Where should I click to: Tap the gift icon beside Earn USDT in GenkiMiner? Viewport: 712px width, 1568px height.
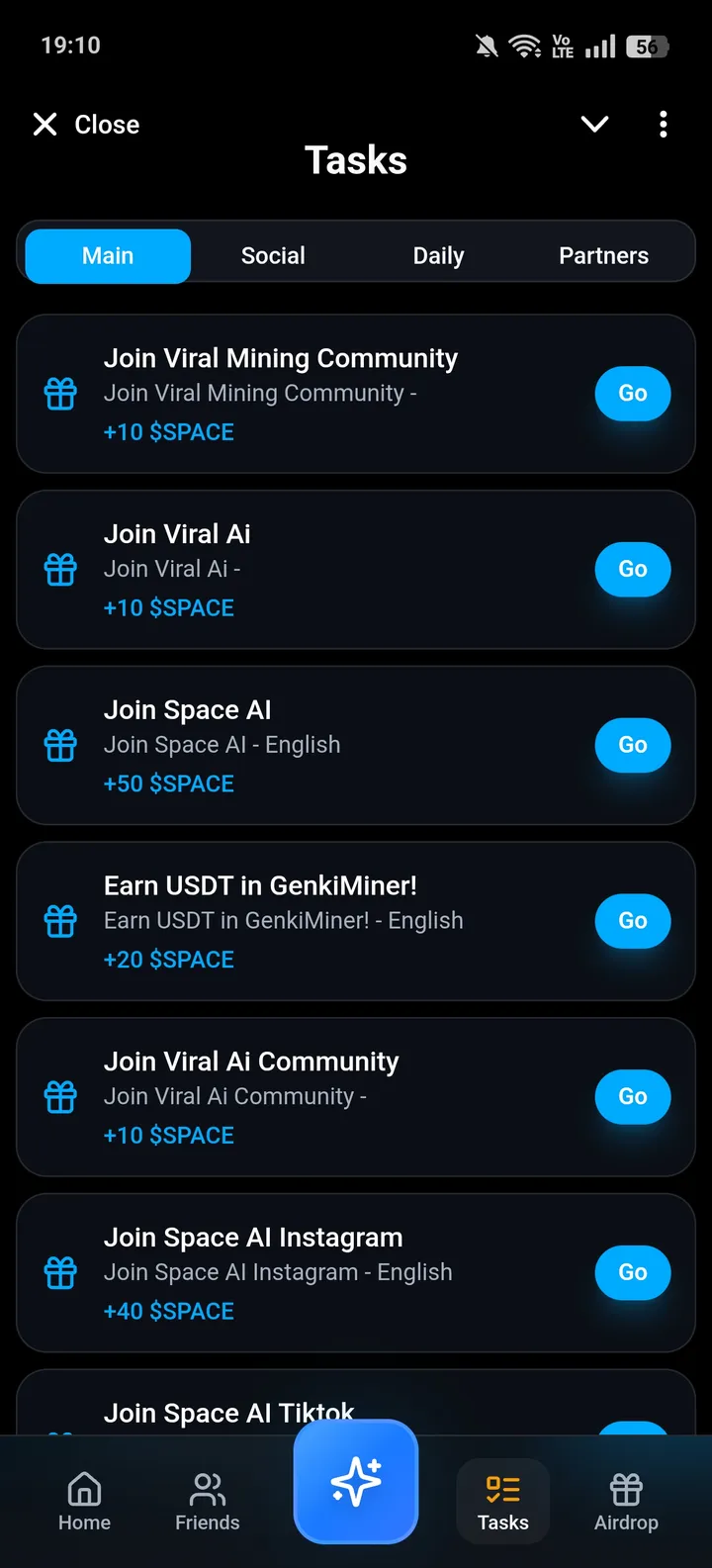(x=60, y=921)
